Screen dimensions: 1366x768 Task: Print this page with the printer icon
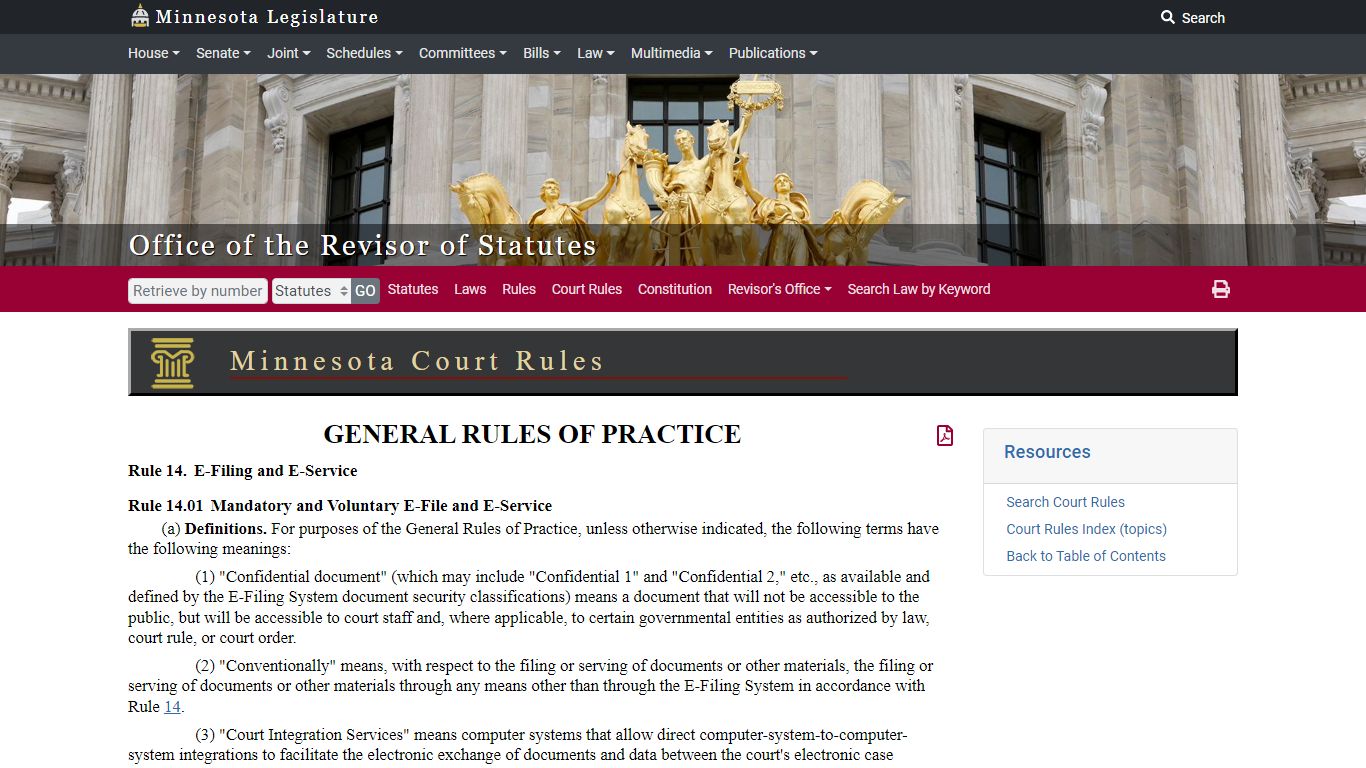click(x=1220, y=289)
